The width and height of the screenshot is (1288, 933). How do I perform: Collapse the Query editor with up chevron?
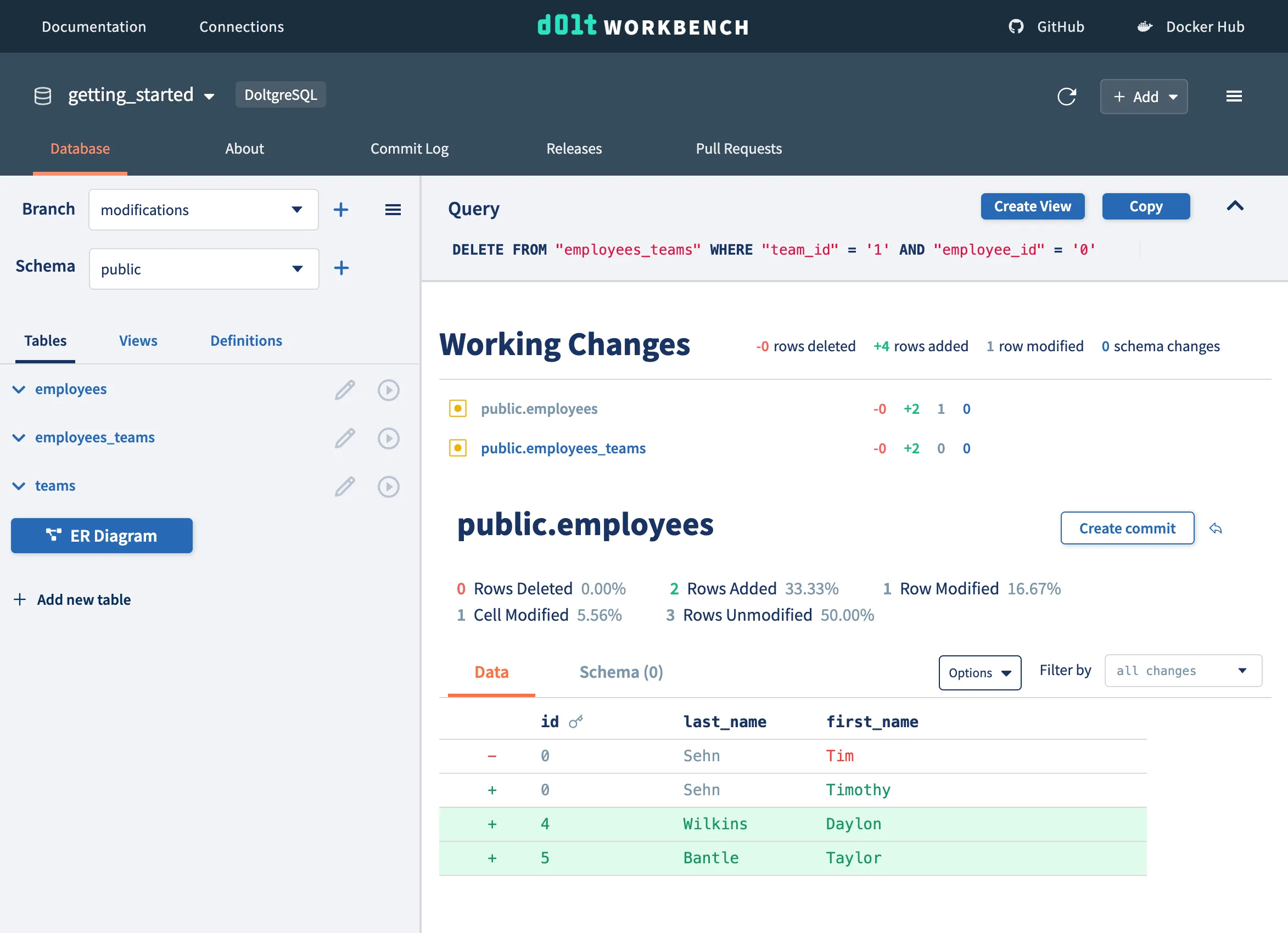pos(1235,206)
